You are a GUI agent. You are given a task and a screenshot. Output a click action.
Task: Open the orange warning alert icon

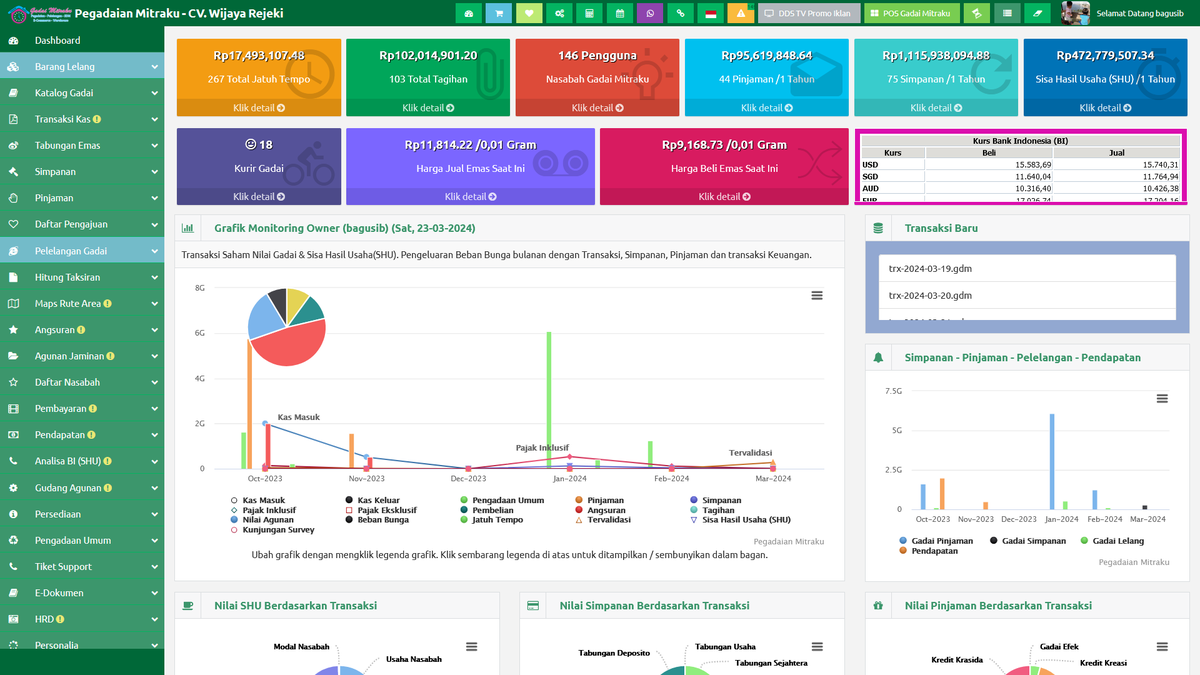pyautogui.click(x=741, y=13)
